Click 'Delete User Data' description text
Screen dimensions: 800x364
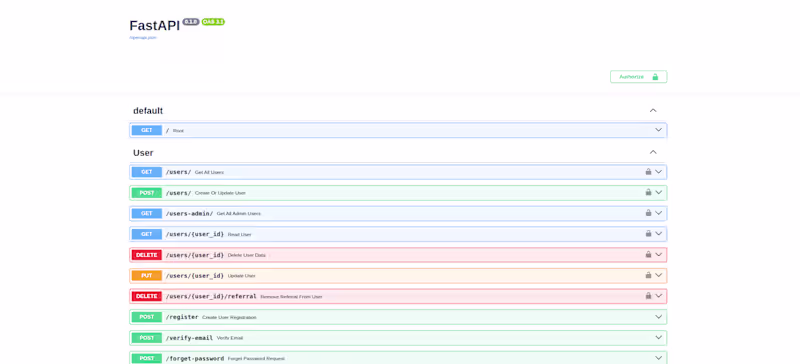(x=246, y=255)
